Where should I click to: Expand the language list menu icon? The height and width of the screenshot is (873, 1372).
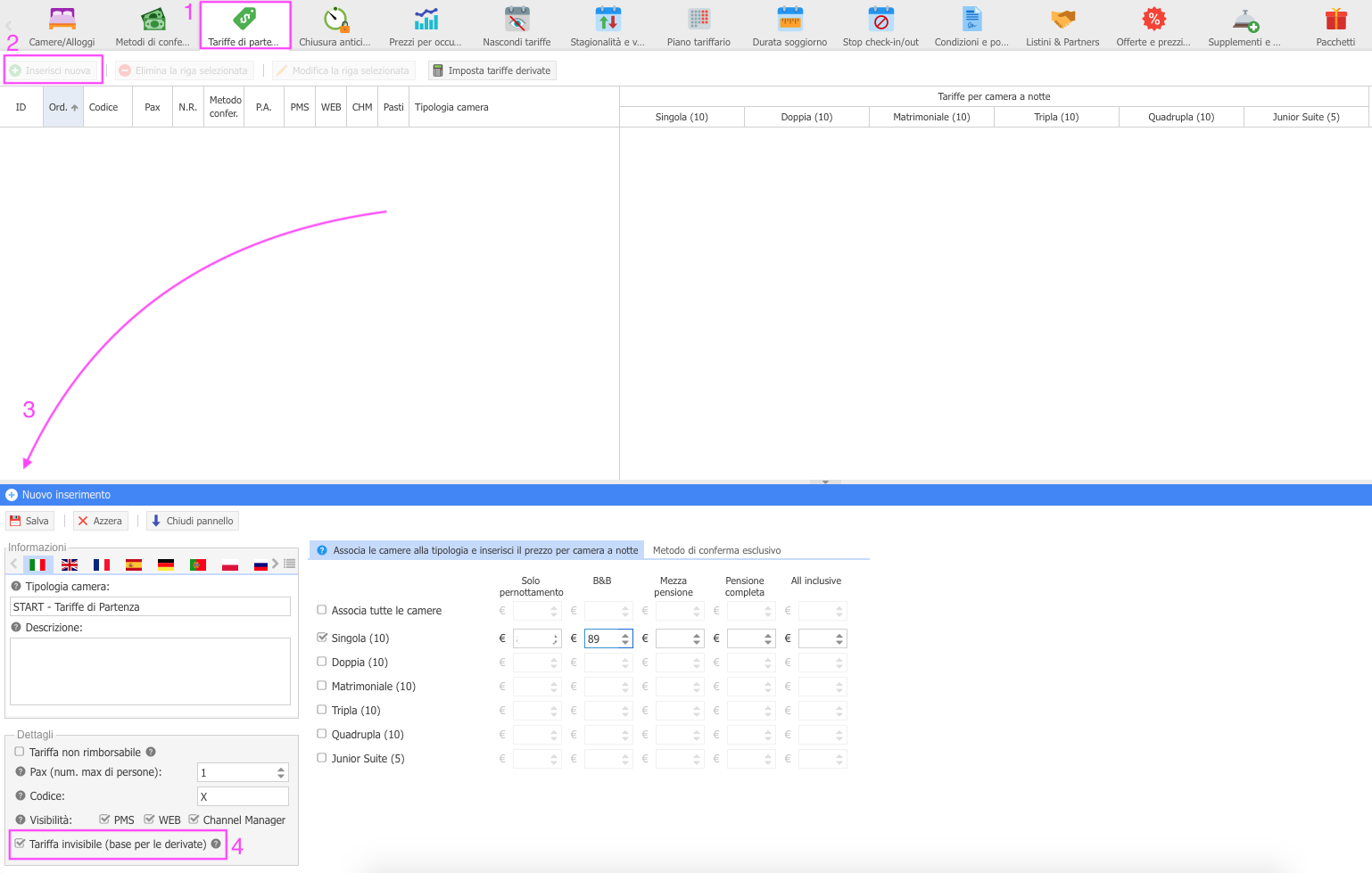point(290,564)
